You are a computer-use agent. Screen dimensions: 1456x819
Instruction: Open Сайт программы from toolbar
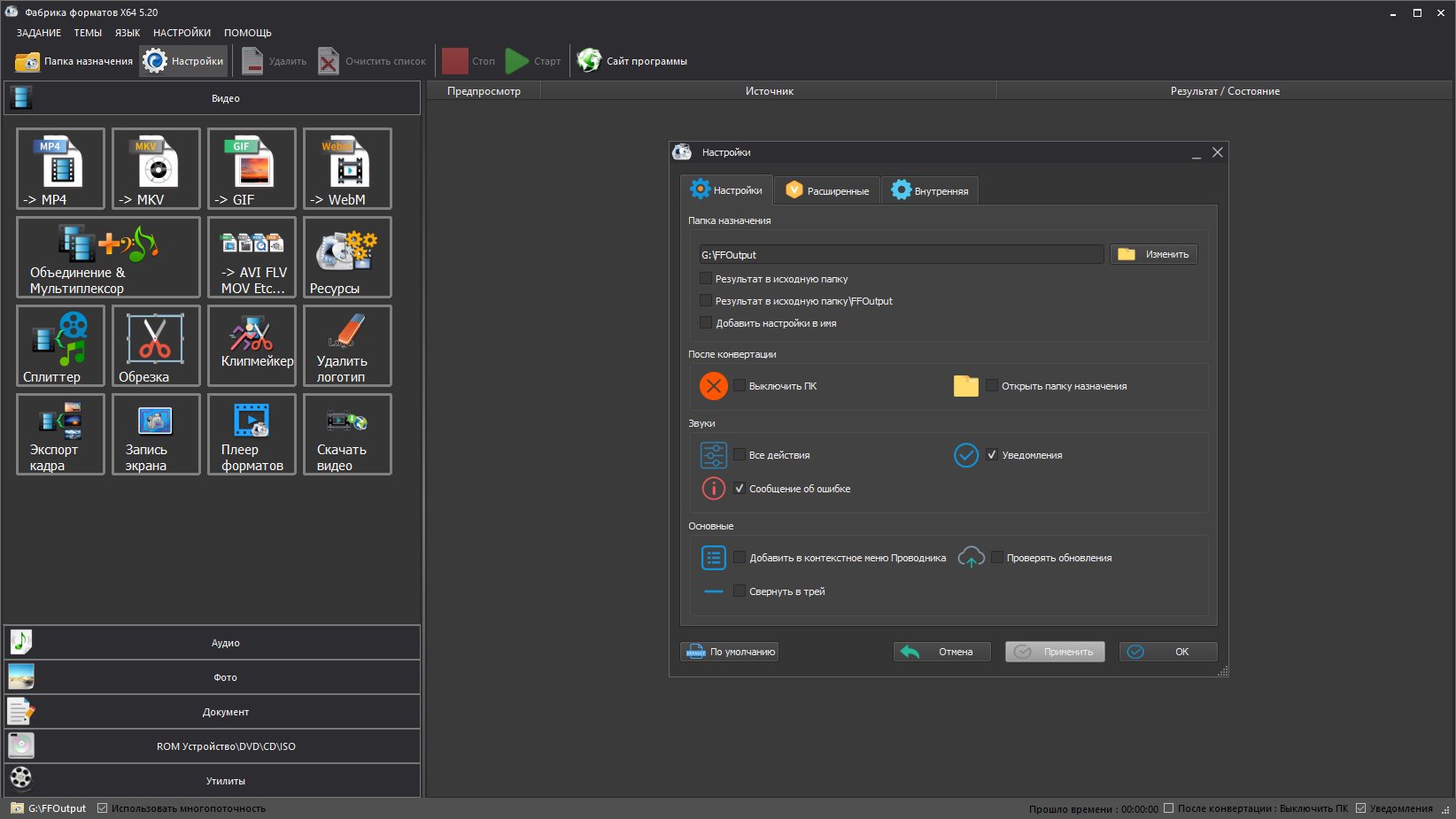[632, 61]
